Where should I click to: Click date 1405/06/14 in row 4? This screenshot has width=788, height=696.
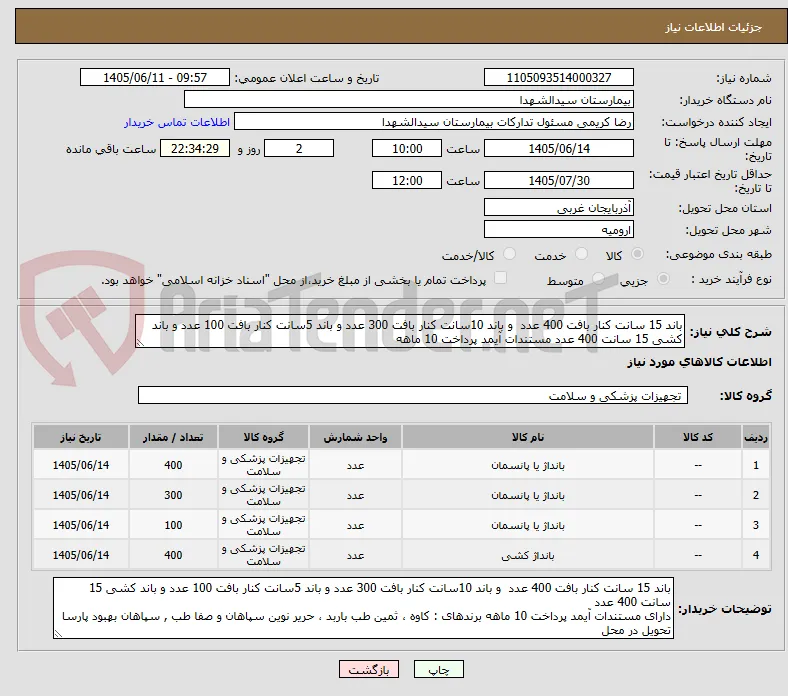click(x=81, y=555)
